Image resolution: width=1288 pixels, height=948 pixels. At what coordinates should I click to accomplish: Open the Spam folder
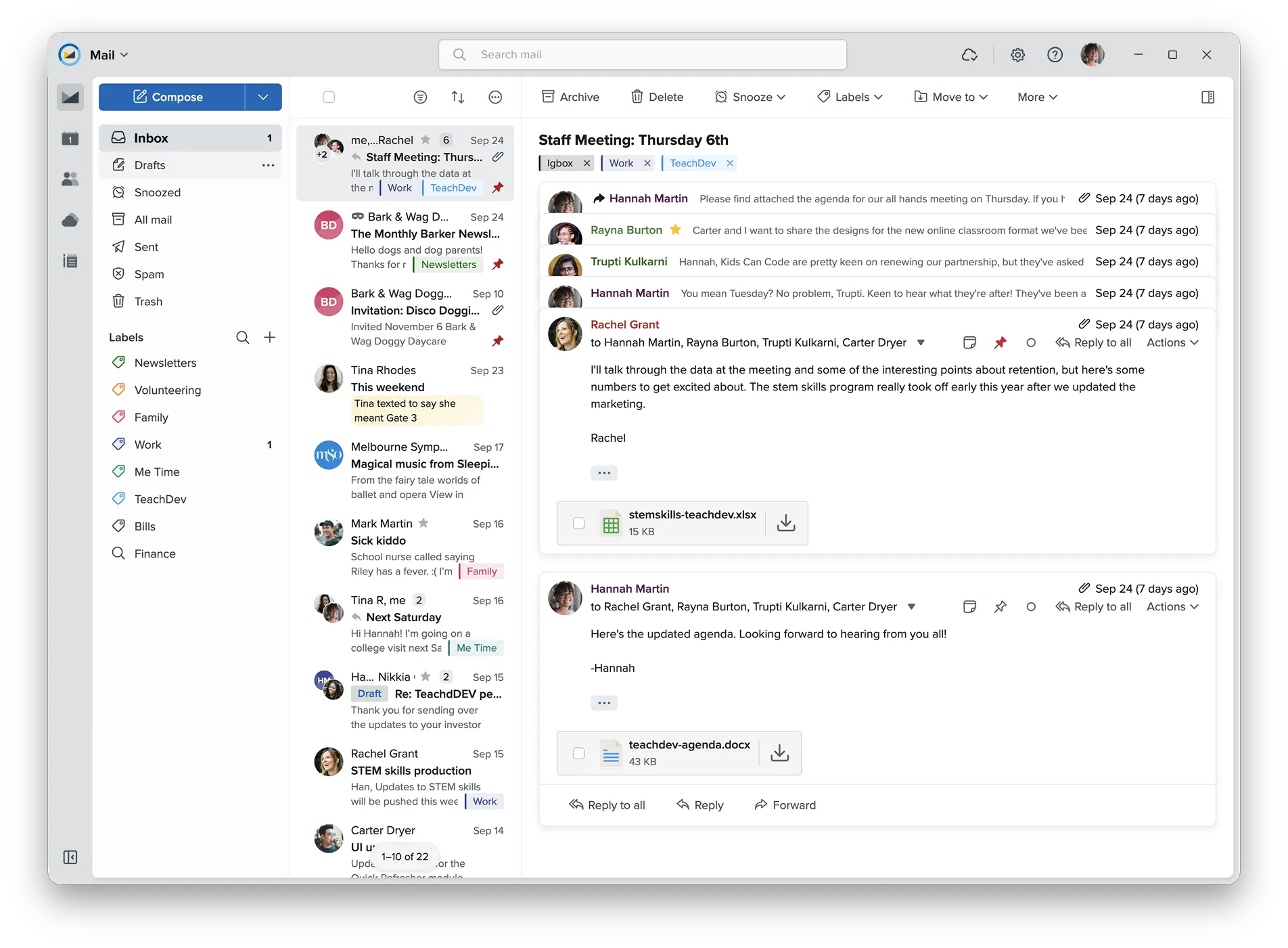click(x=190, y=274)
